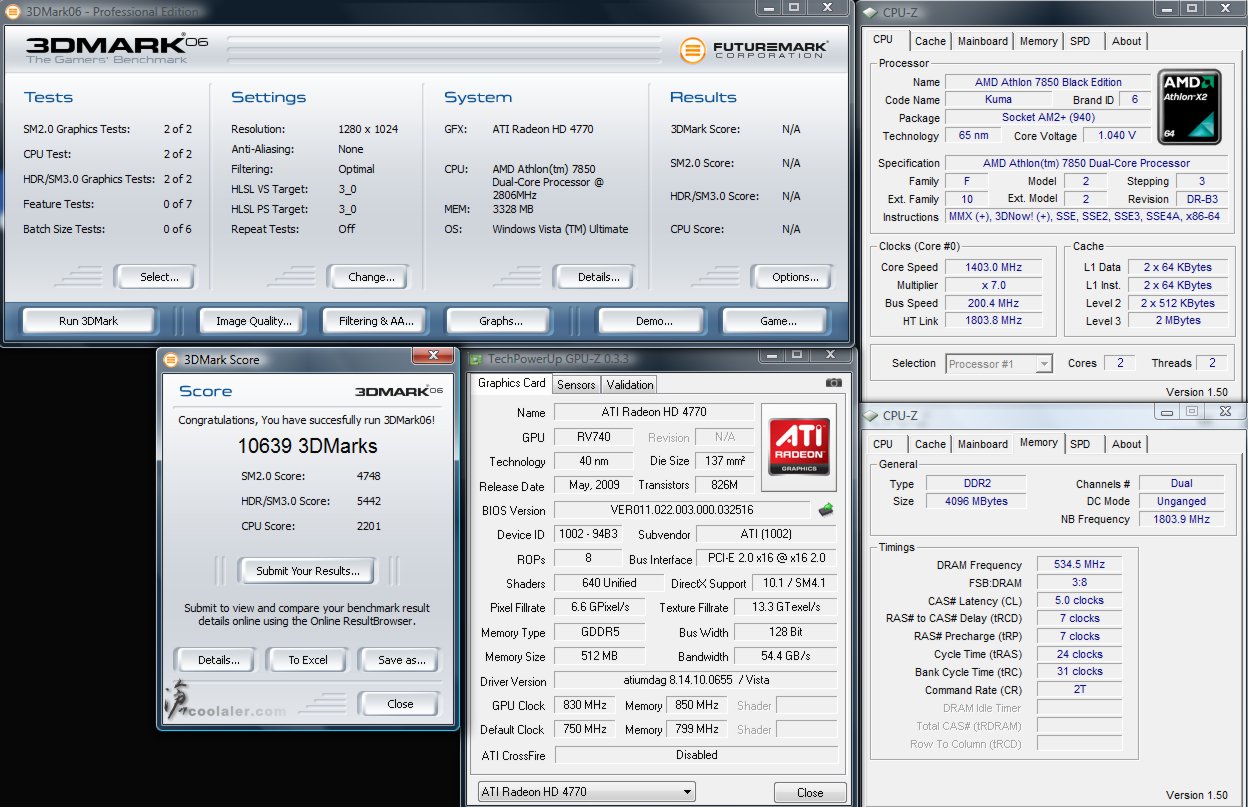Image resolution: width=1248 pixels, height=807 pixels.
Task: Click the GPU field "RV740" in GPU-Z
Action: click(x=594, y=437)
